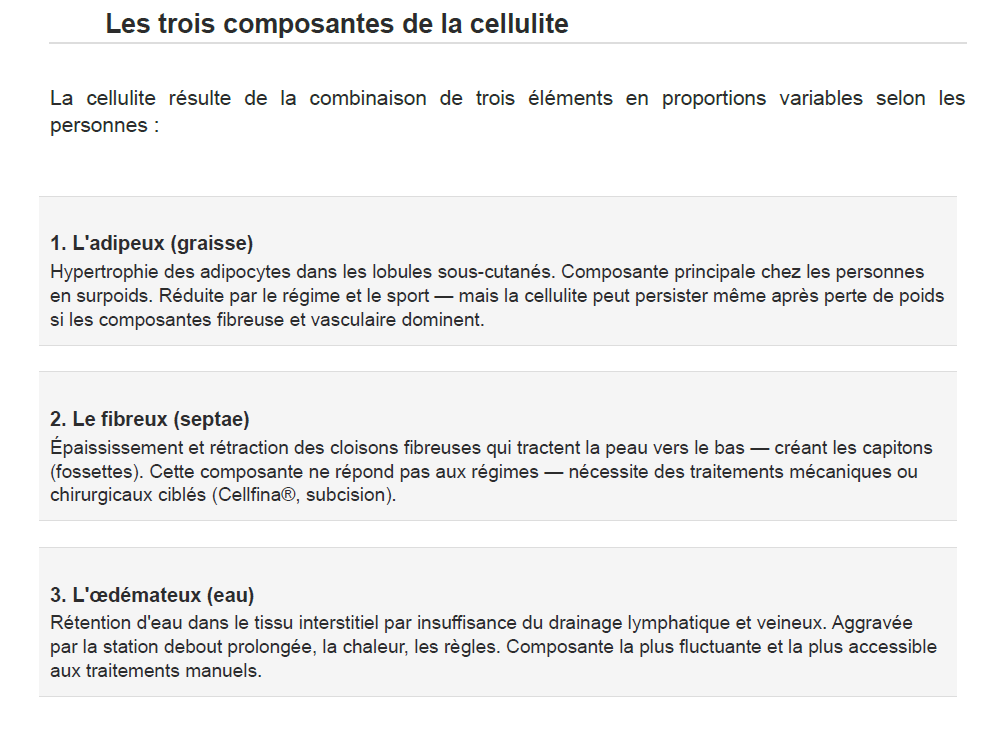Select the "1. L'adipeux (graisse)" heading

[x=152, y=243]
